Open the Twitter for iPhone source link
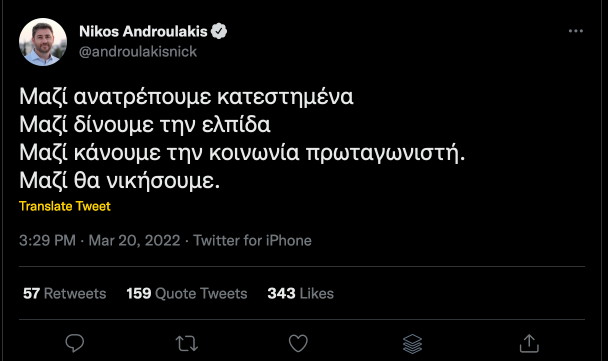The width and height of the screenshot is (608, 361). click(x=252, y=240)
